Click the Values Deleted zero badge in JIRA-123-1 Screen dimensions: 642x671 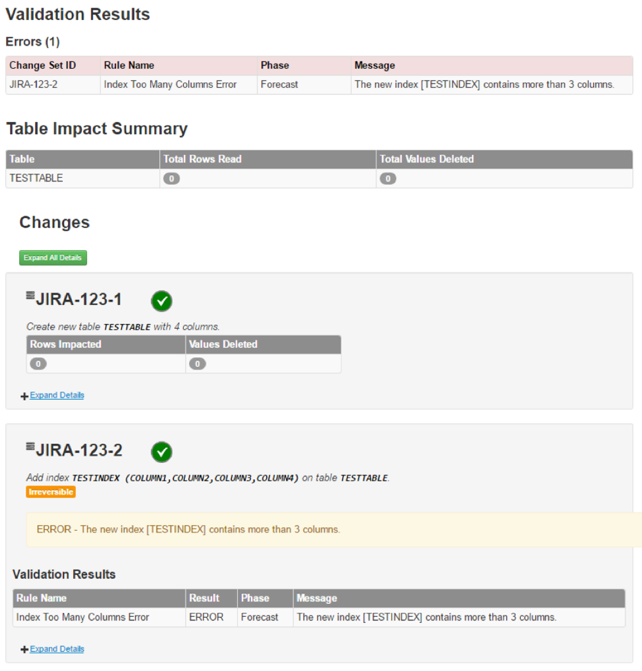tap(197, 364)
